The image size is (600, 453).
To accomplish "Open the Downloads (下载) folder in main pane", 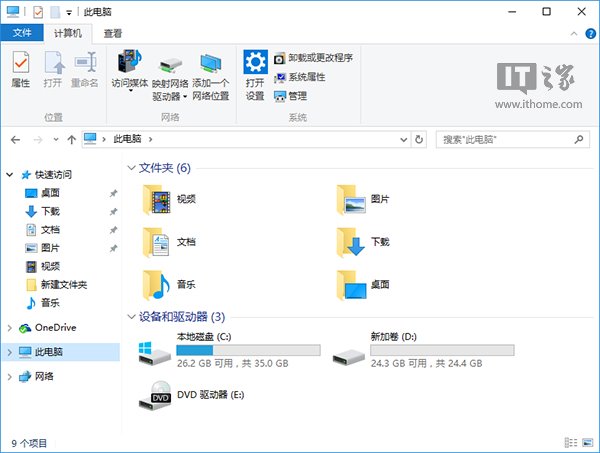I will pos(351,242).
